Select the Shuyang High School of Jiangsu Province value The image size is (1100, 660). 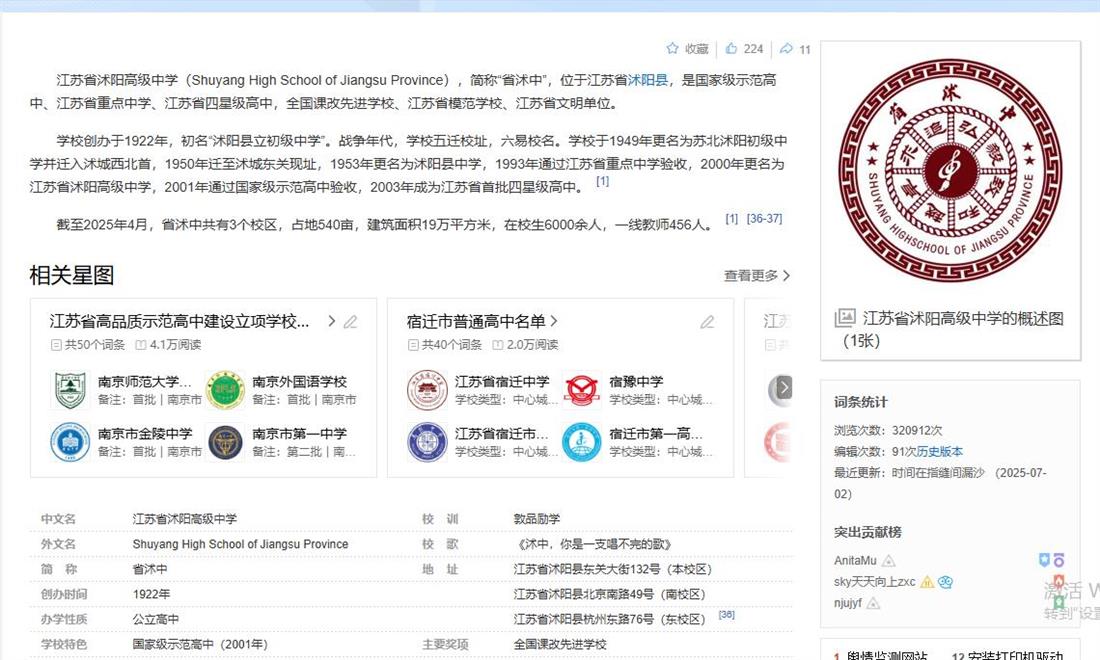pos(241,544)
